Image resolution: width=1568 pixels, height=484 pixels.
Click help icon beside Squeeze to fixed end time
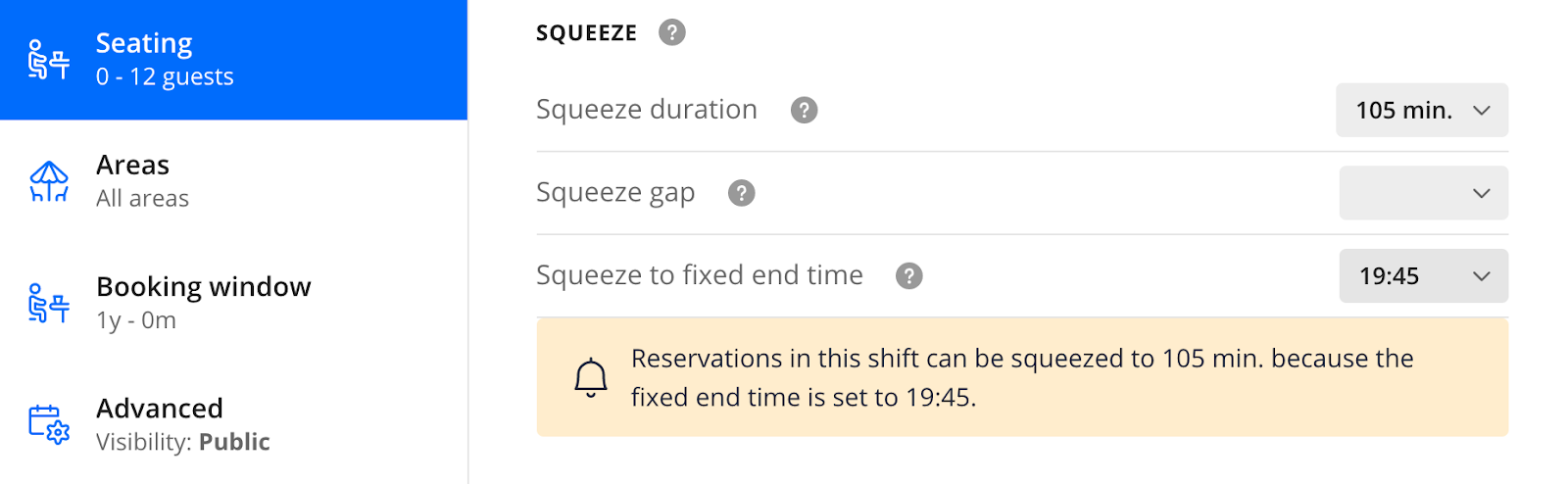[908, 276]
